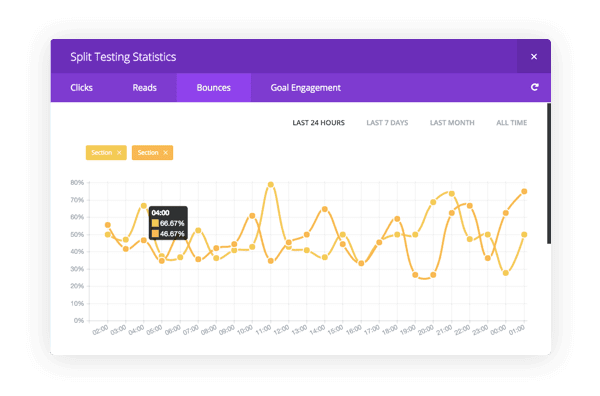Click the yellow Section legend label
Screen dimensions: 600x396
click(x=101, y=153)
